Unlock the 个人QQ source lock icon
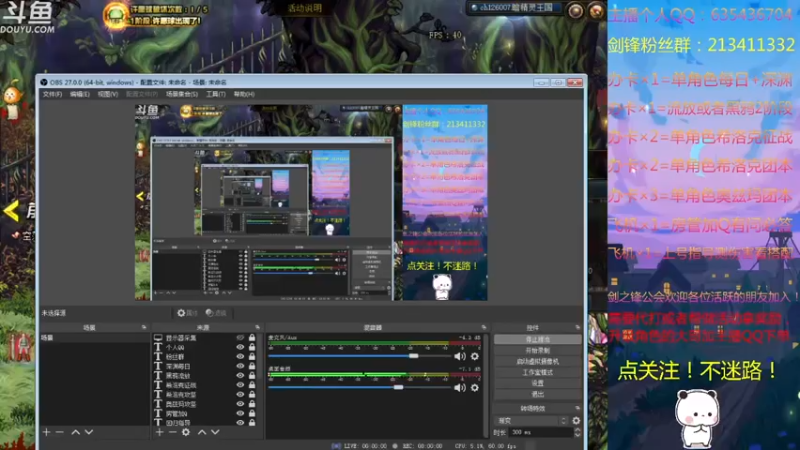 [x=252, y=347]
